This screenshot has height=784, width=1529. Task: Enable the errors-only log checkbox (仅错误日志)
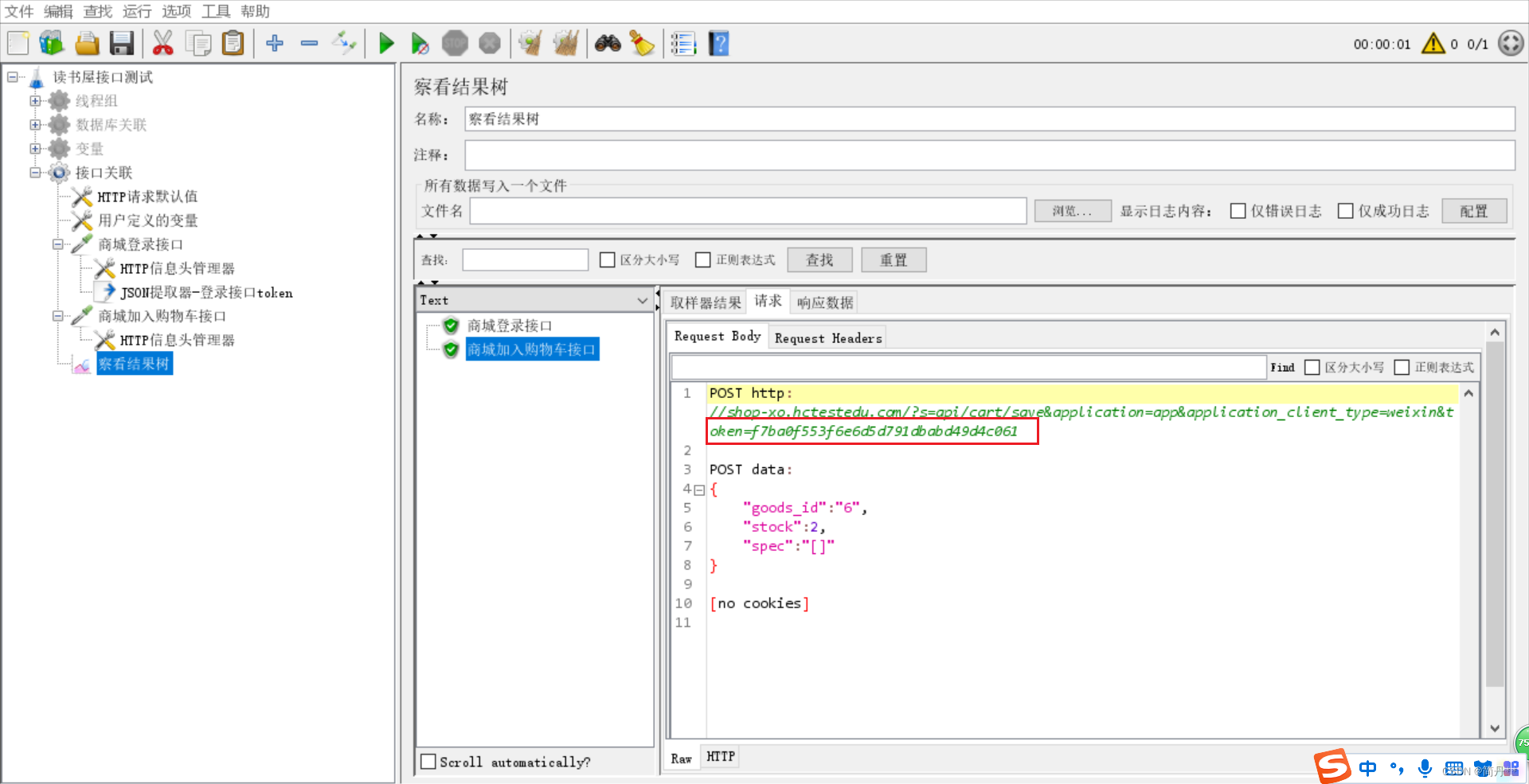pyautogui.click(x=1238, y=211)
